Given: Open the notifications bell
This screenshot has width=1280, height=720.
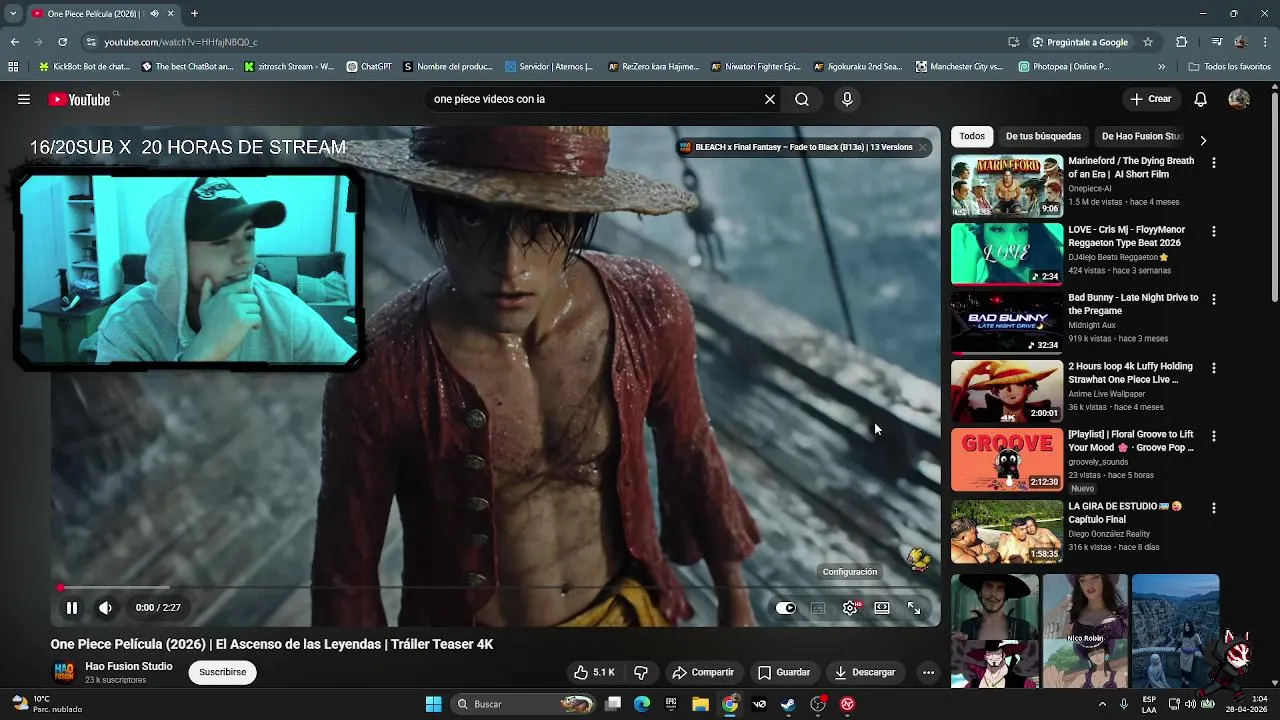Looking at the screenshot, I should [x=1201, y=99].
